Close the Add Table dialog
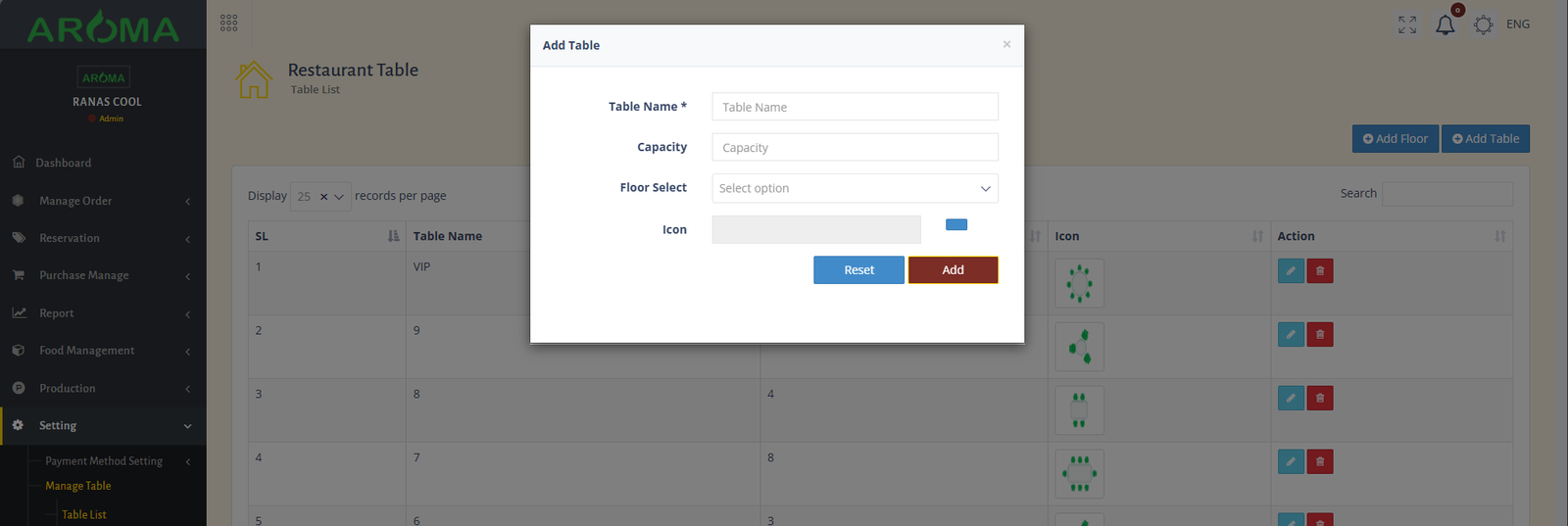 point(1006,44)
